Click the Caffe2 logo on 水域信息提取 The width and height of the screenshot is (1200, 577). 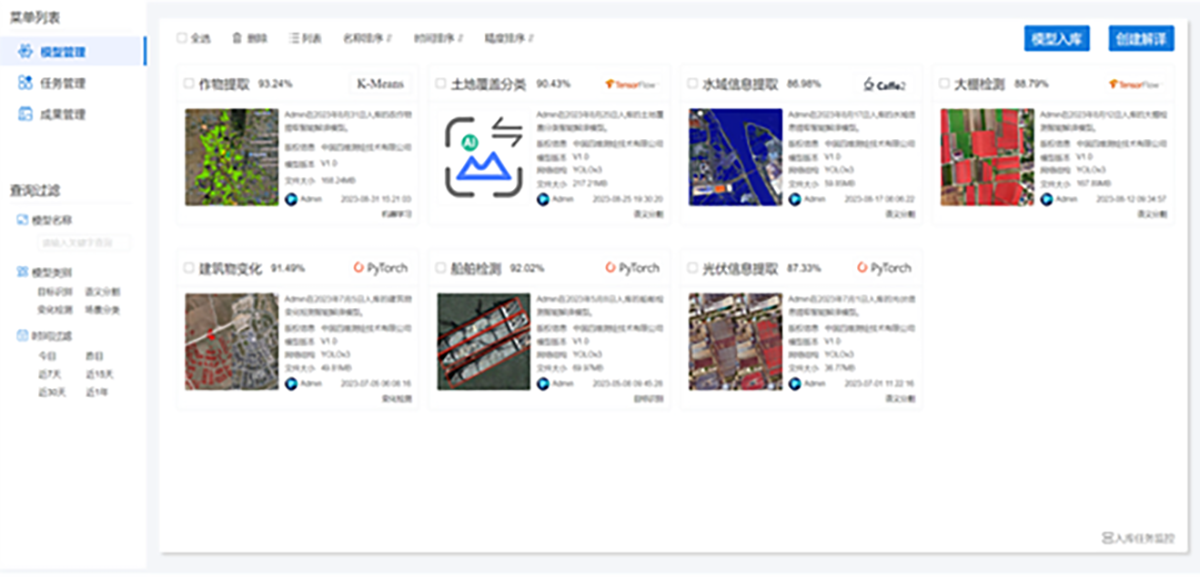point(884,84)
